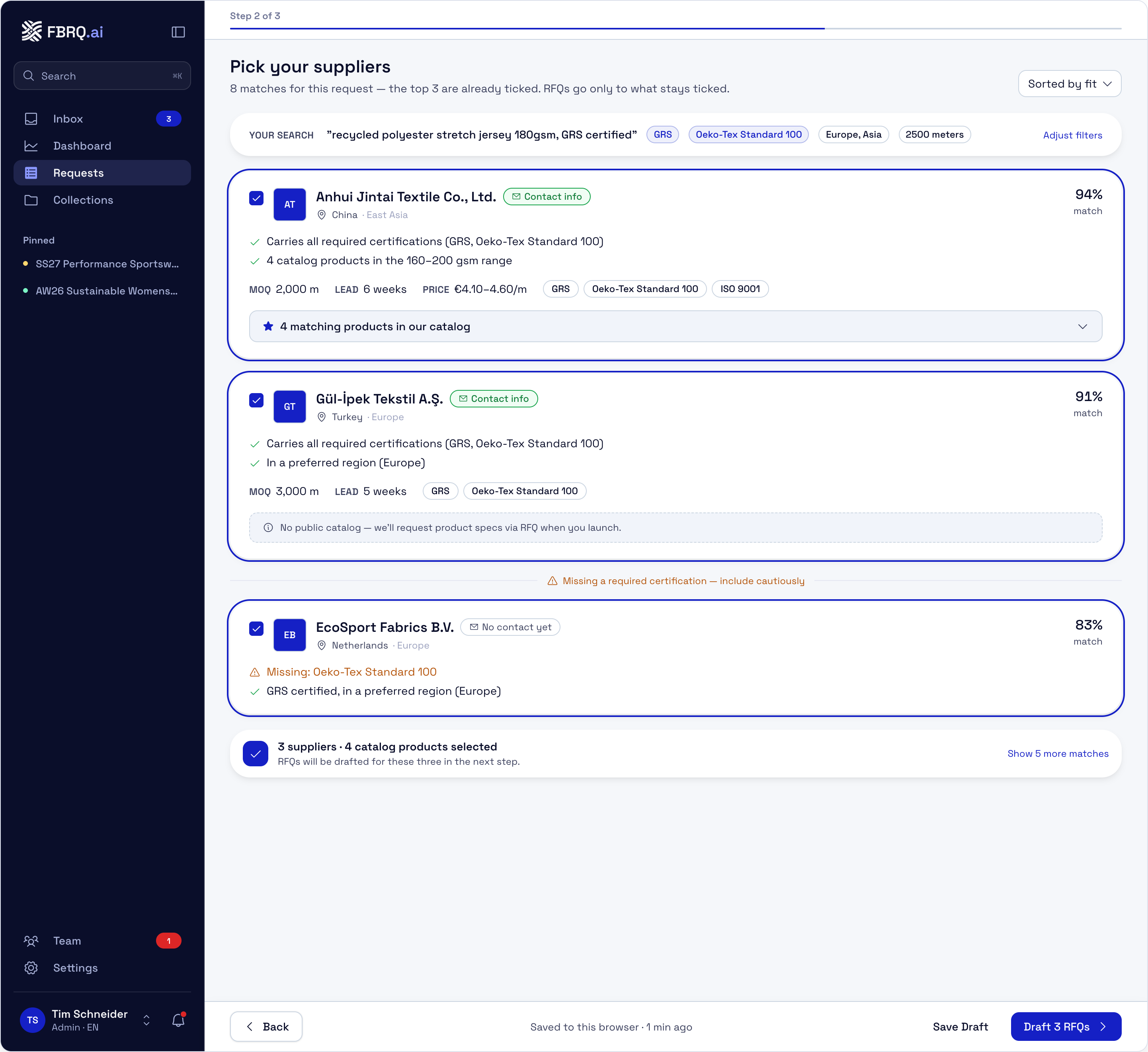Open pinned AW26 Sustainable Womenswear request

[x=103, y=291]
